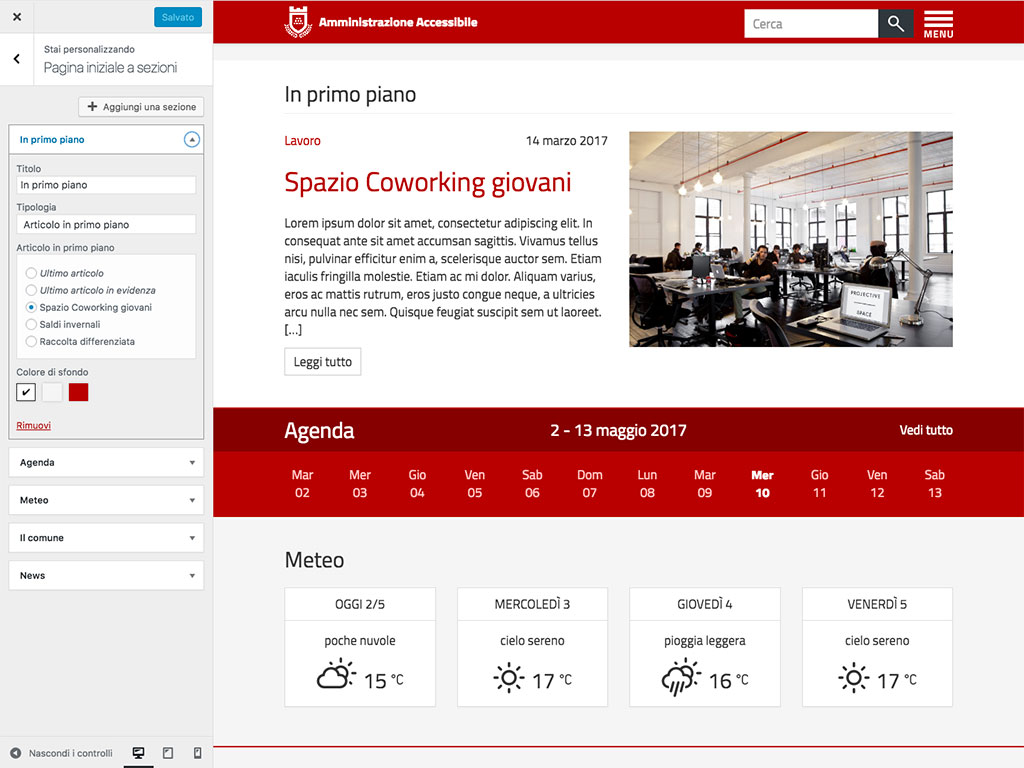Pick the red background color swatch
This screenshot has width=1024, height=768.
(78, 392)
